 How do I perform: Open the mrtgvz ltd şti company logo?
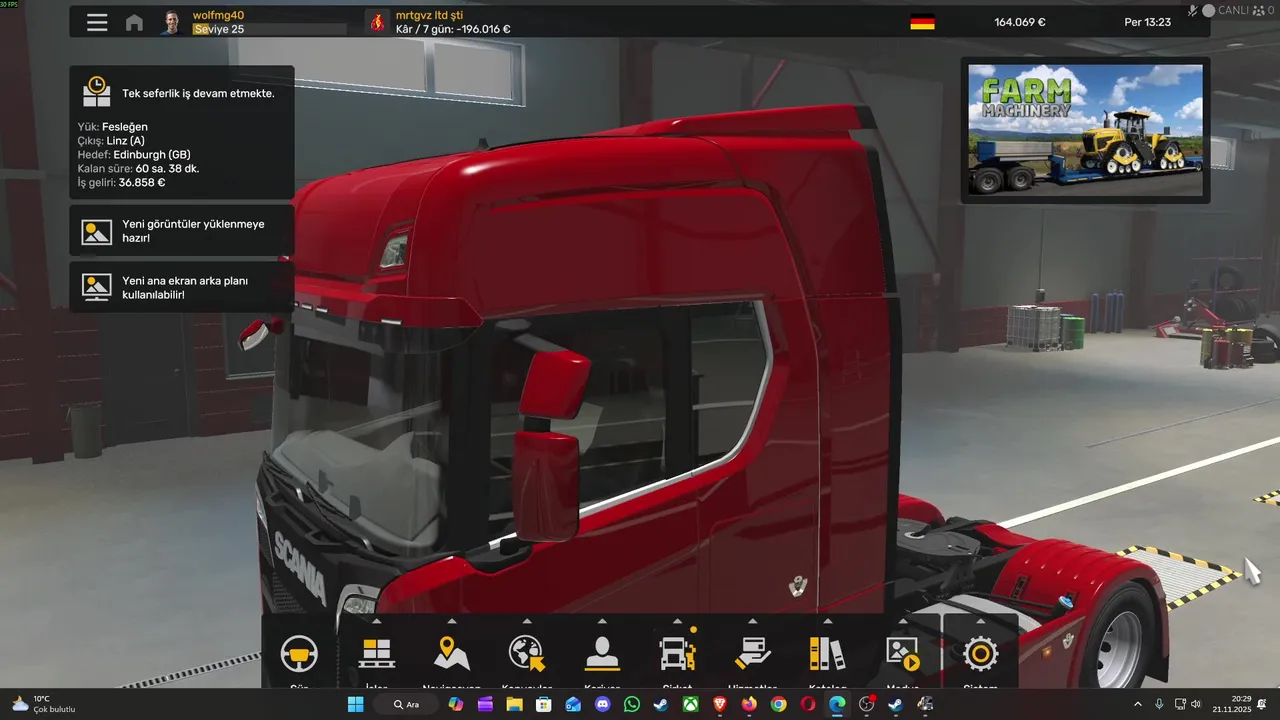click(377, 22)
